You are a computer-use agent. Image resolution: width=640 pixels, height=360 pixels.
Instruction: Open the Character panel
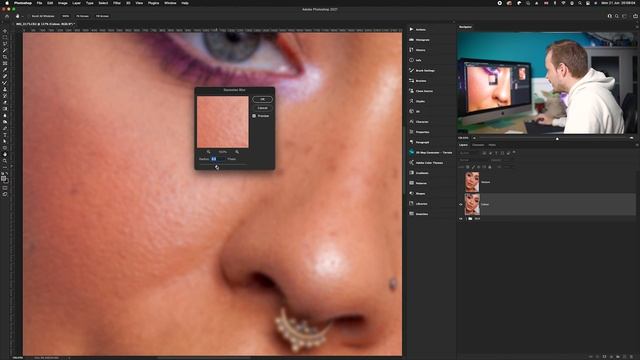pos(419,122)
